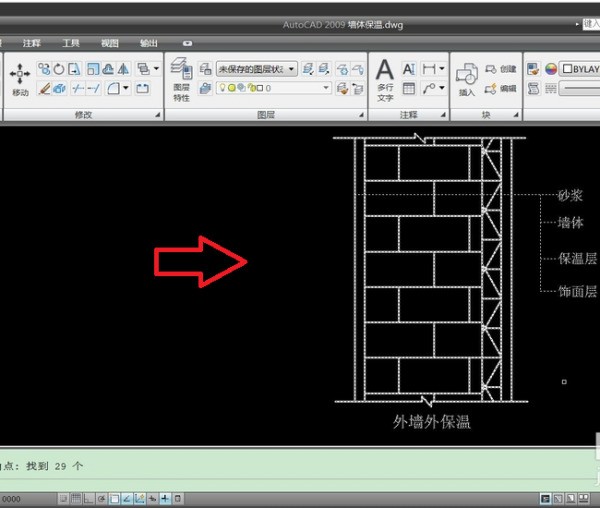Open the unsaved layer state dropdown
600x508 pixels.
(257, 69)
